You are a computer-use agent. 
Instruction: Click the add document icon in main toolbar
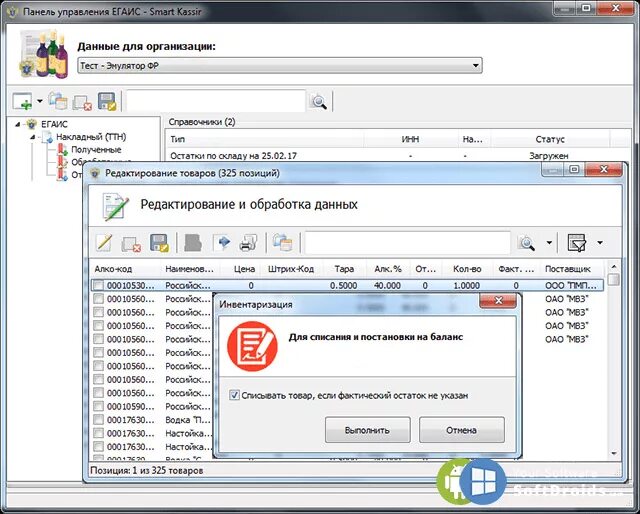(x=22, y=101)
